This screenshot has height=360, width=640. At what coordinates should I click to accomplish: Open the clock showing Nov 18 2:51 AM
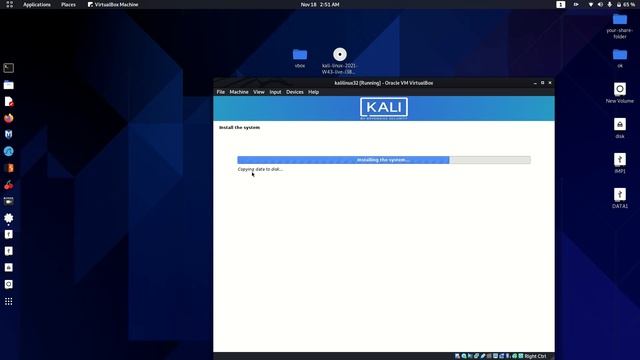(x=320, y=4)
